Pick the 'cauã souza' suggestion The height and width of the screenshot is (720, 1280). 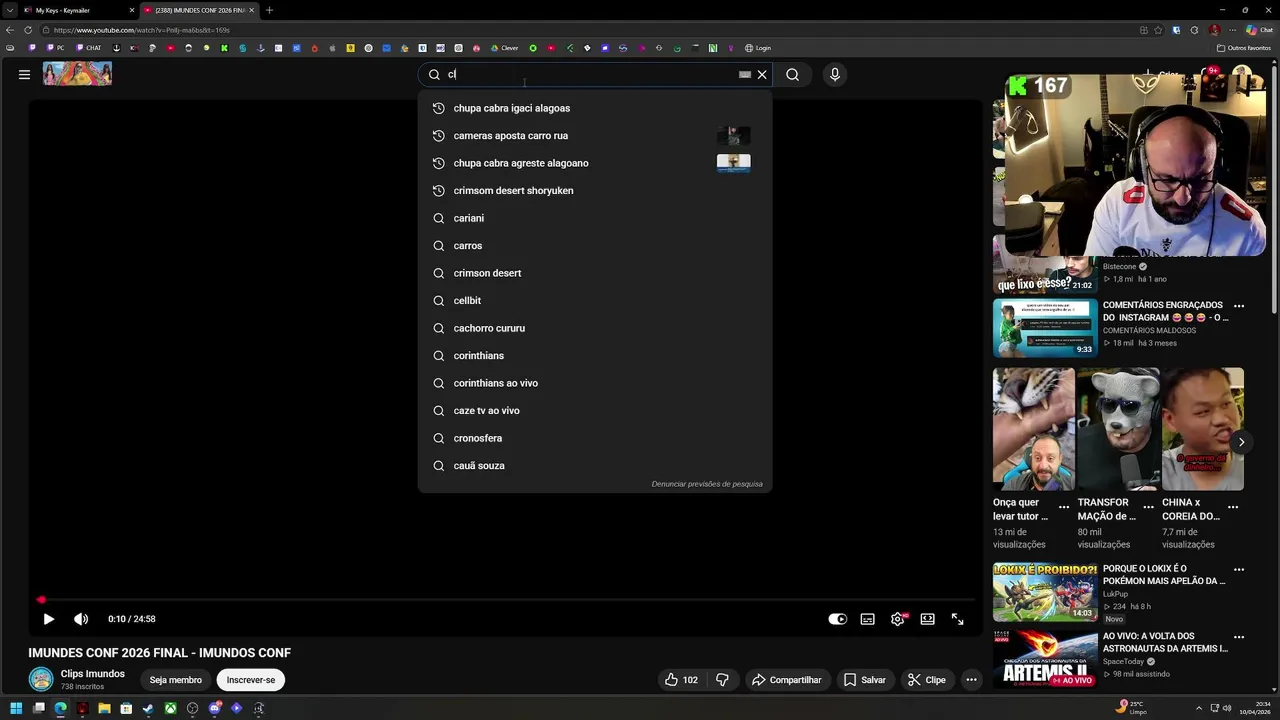tap(594, 465)
